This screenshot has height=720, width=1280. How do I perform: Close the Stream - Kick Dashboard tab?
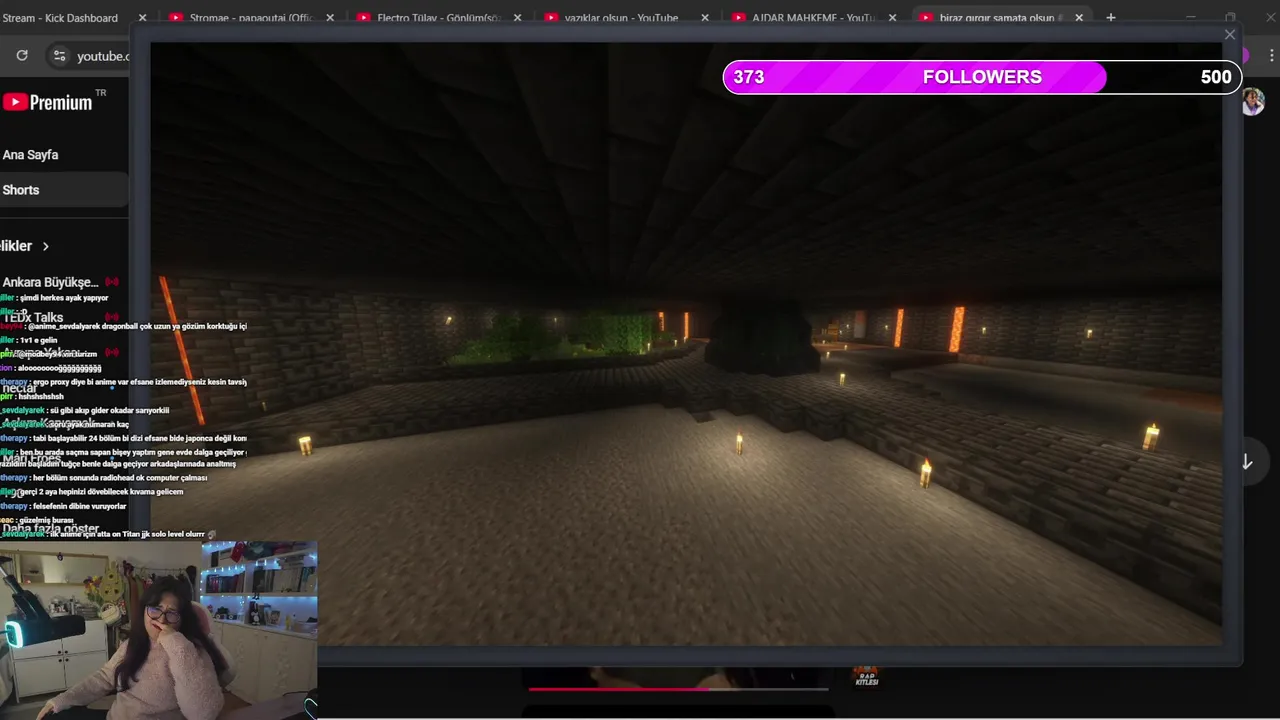(x=142, y=18)
